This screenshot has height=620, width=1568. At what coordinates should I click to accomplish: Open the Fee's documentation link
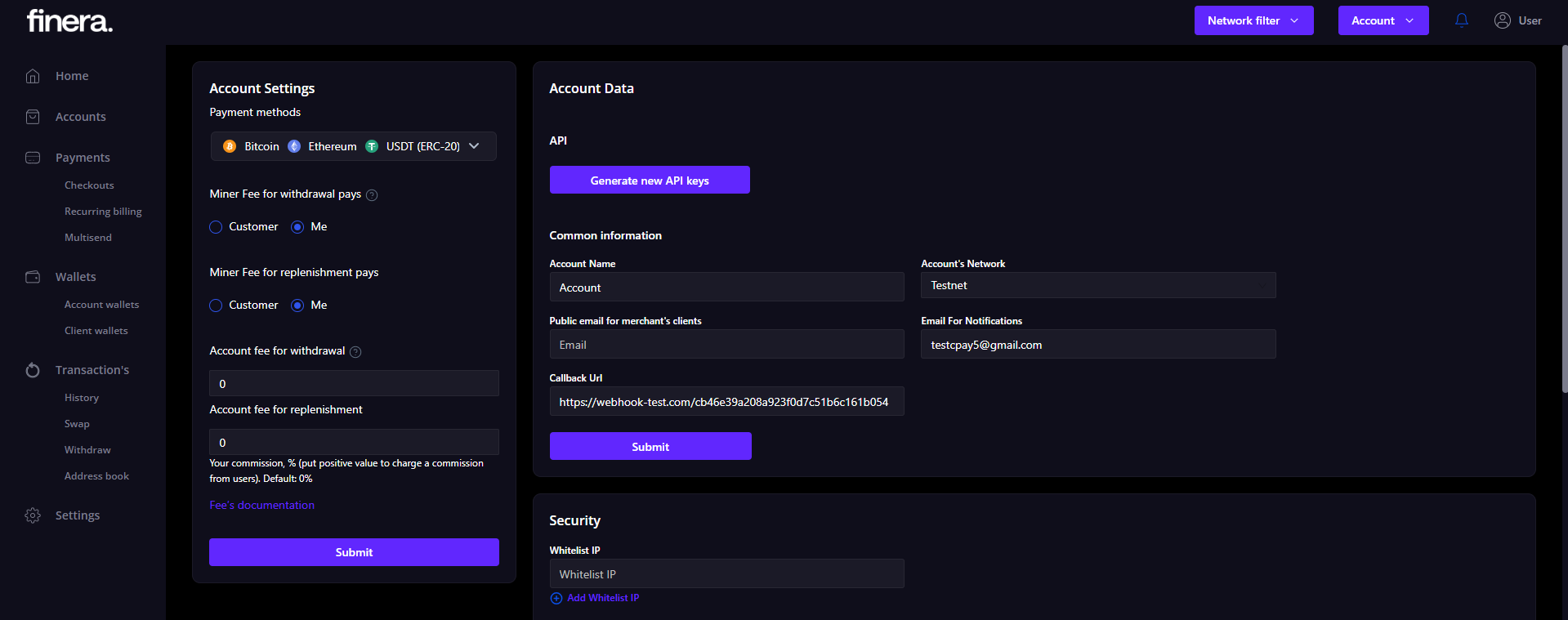(x=261, y=506)
